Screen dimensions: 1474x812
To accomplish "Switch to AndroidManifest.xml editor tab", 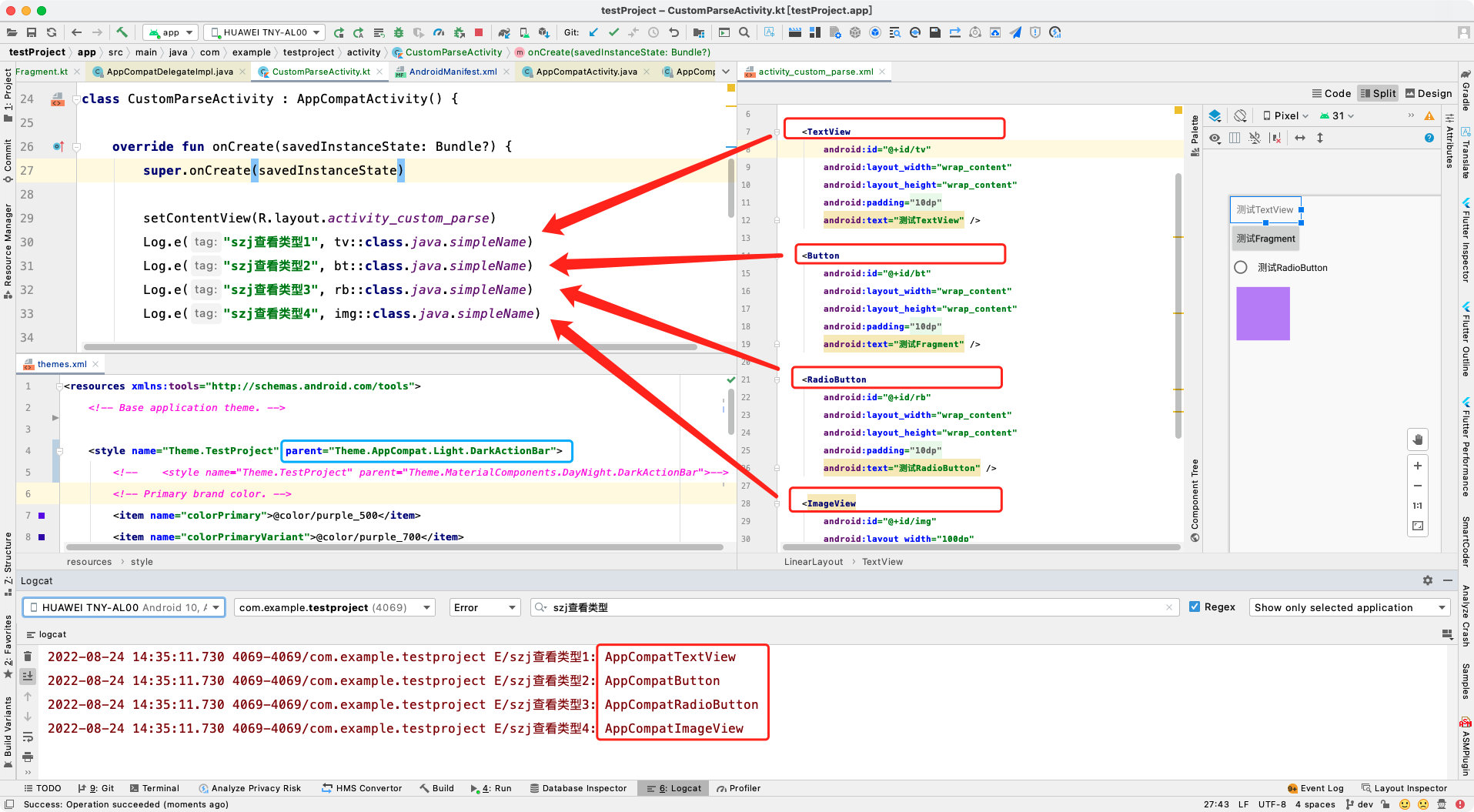I will coord(453,72).
